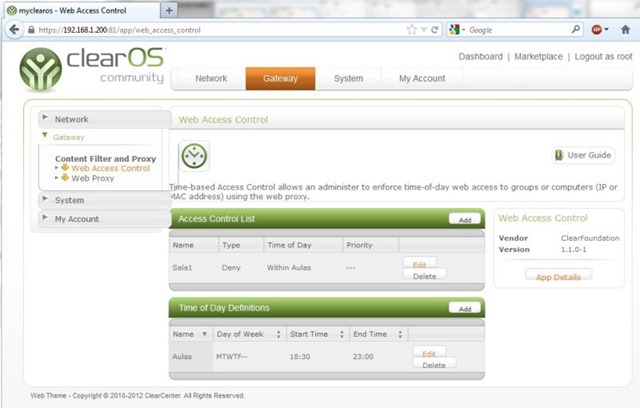Viewport: 640px width, 408px height.
Task: Open the User Guide
Action: coord(583,155)
